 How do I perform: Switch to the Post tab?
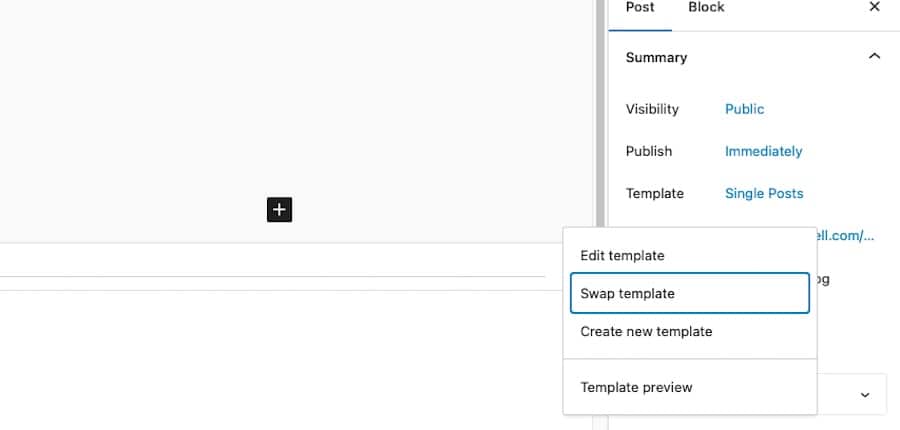(x=640, y=7)
